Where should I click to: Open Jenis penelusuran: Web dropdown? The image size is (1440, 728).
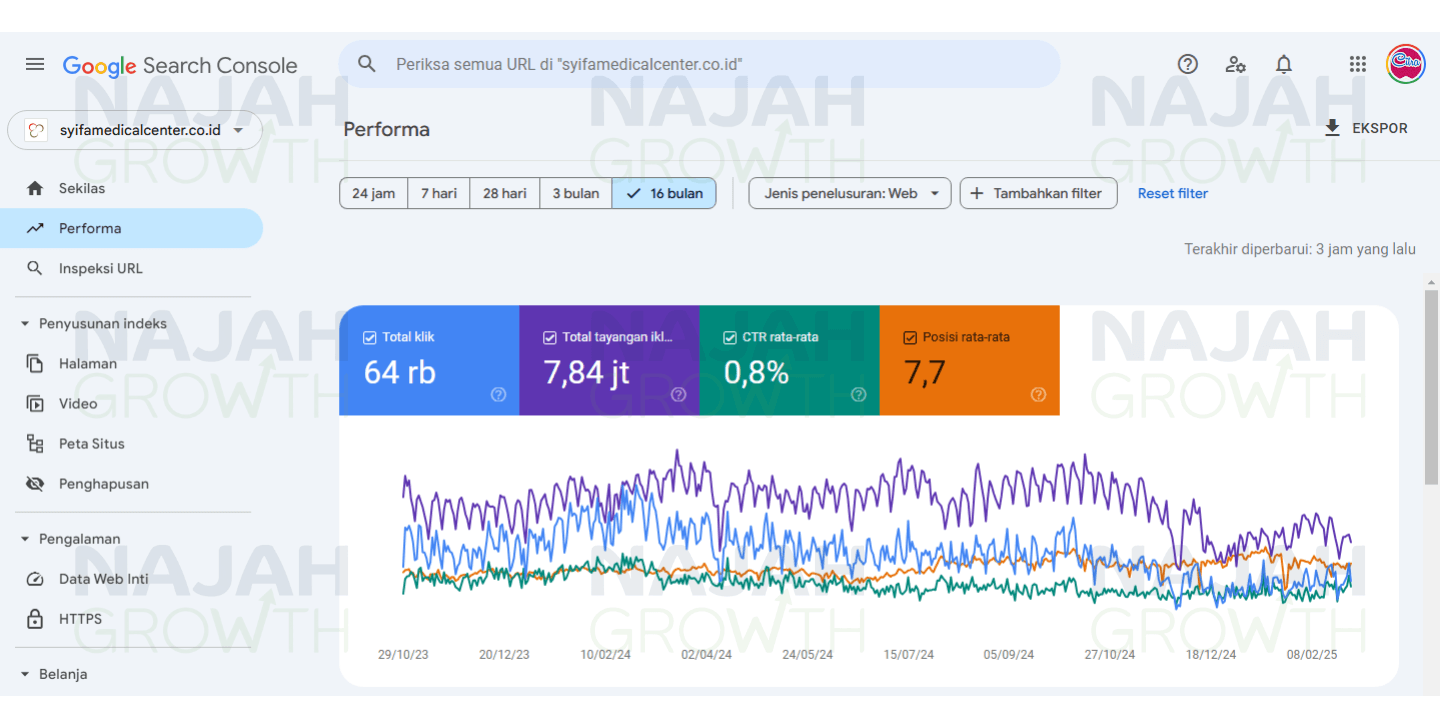point(849,193)
